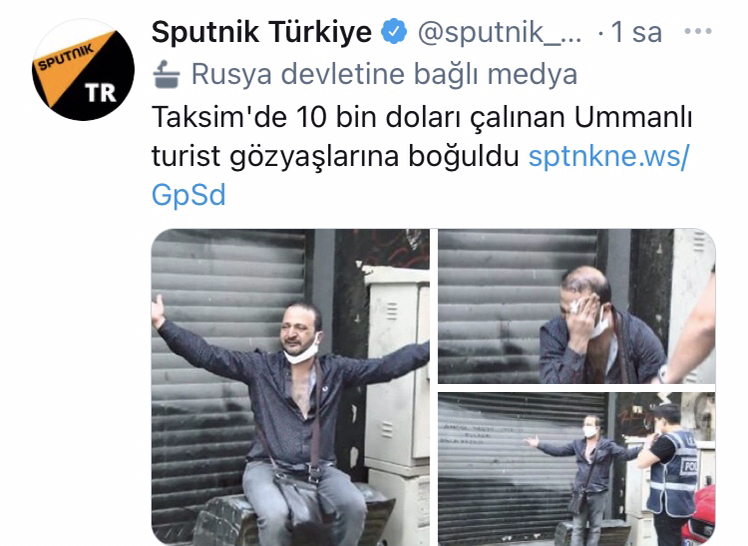View large photo of man with outstretched arms
Image resolution: width=748 pixels, height=546 pixels.
(x=291, y=387)
